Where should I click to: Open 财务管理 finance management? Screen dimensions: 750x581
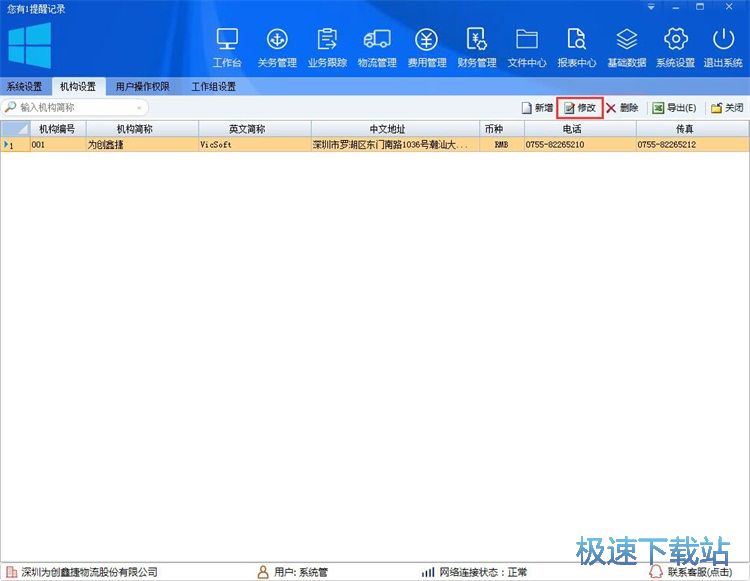(477, 47)
